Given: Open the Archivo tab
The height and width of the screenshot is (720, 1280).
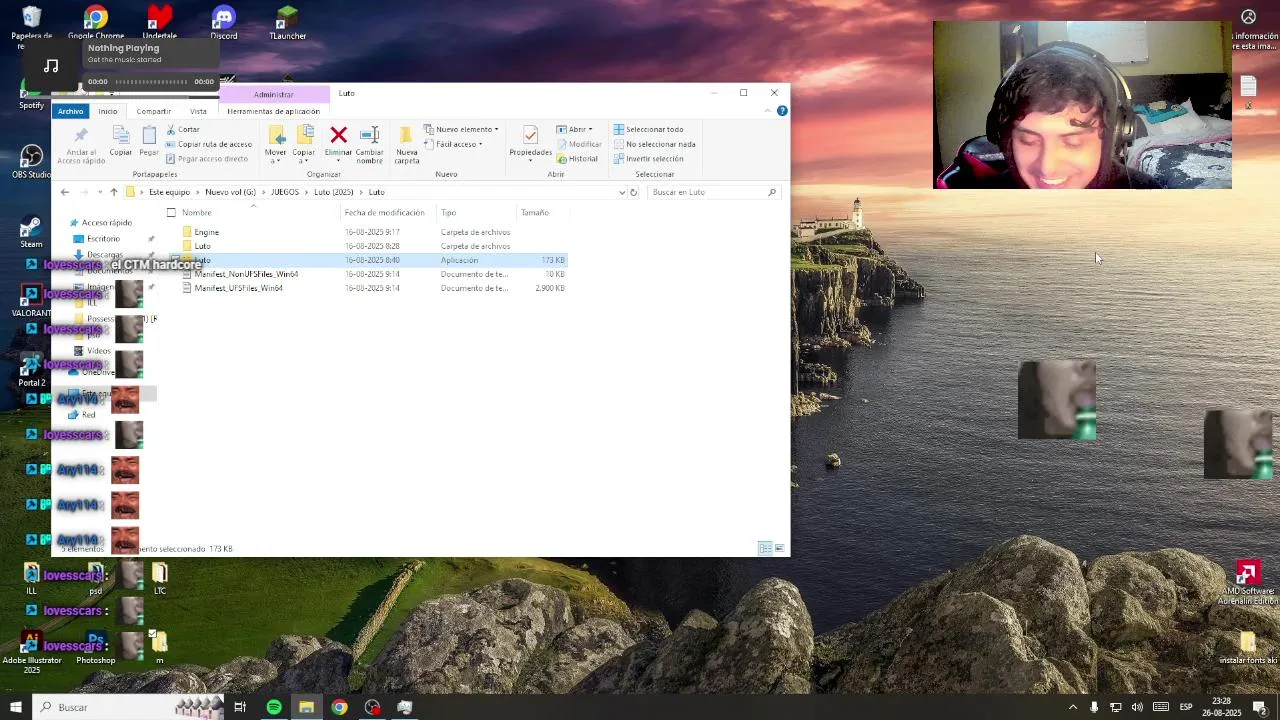Looking at the screenshot, I should pos(70,111).
